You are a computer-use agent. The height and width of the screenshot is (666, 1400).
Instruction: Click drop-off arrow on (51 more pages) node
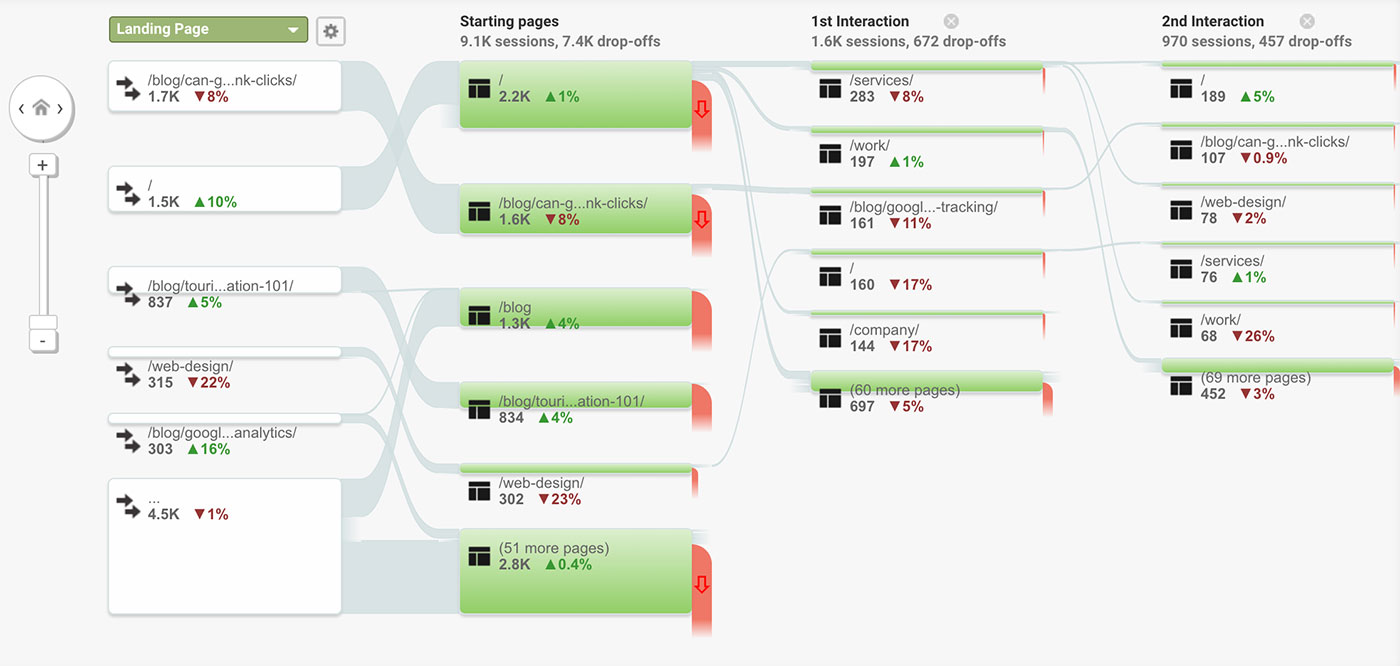pos(701,583)
